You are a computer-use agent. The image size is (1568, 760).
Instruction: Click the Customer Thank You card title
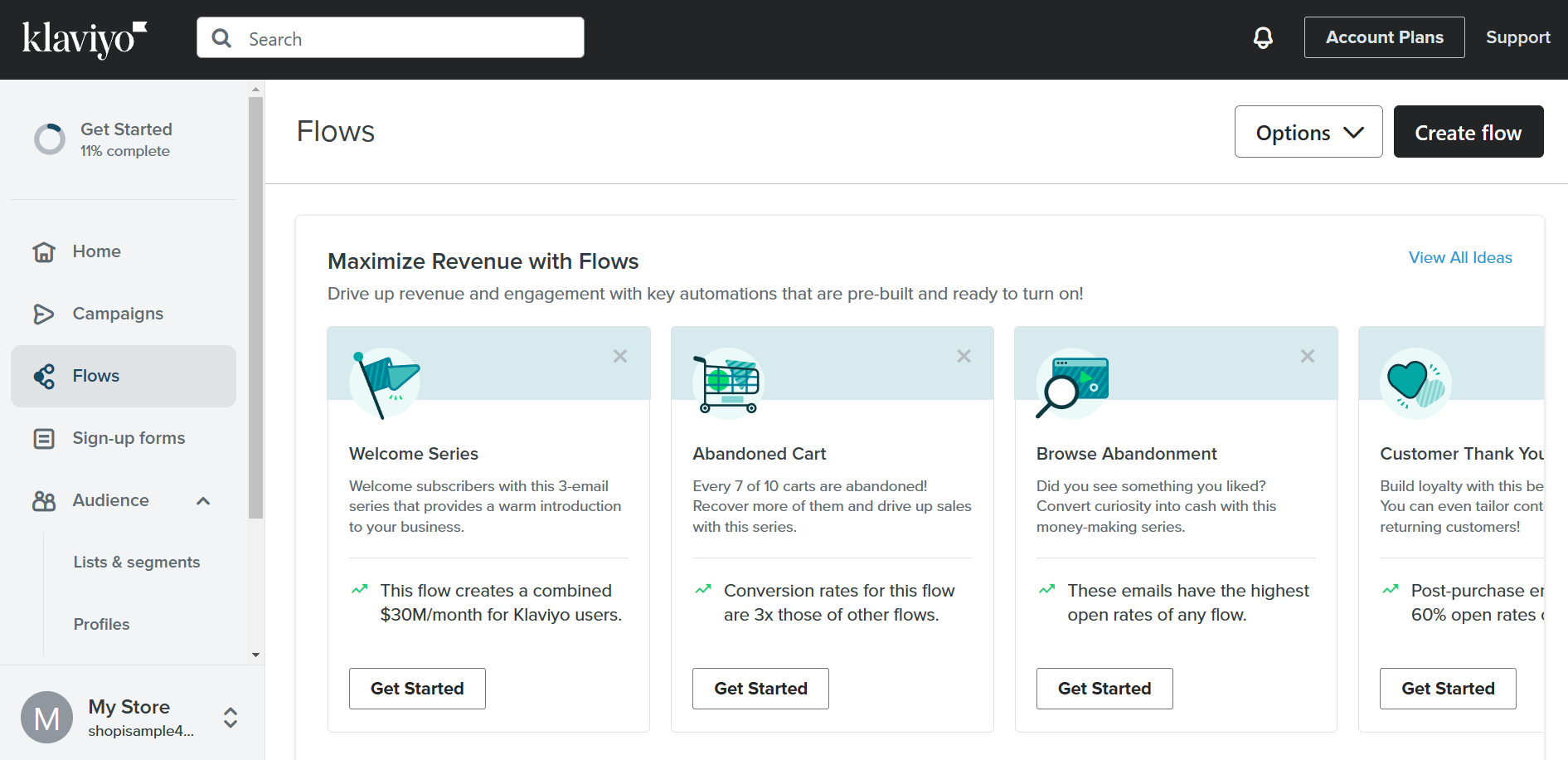[x=1462, y=454]
